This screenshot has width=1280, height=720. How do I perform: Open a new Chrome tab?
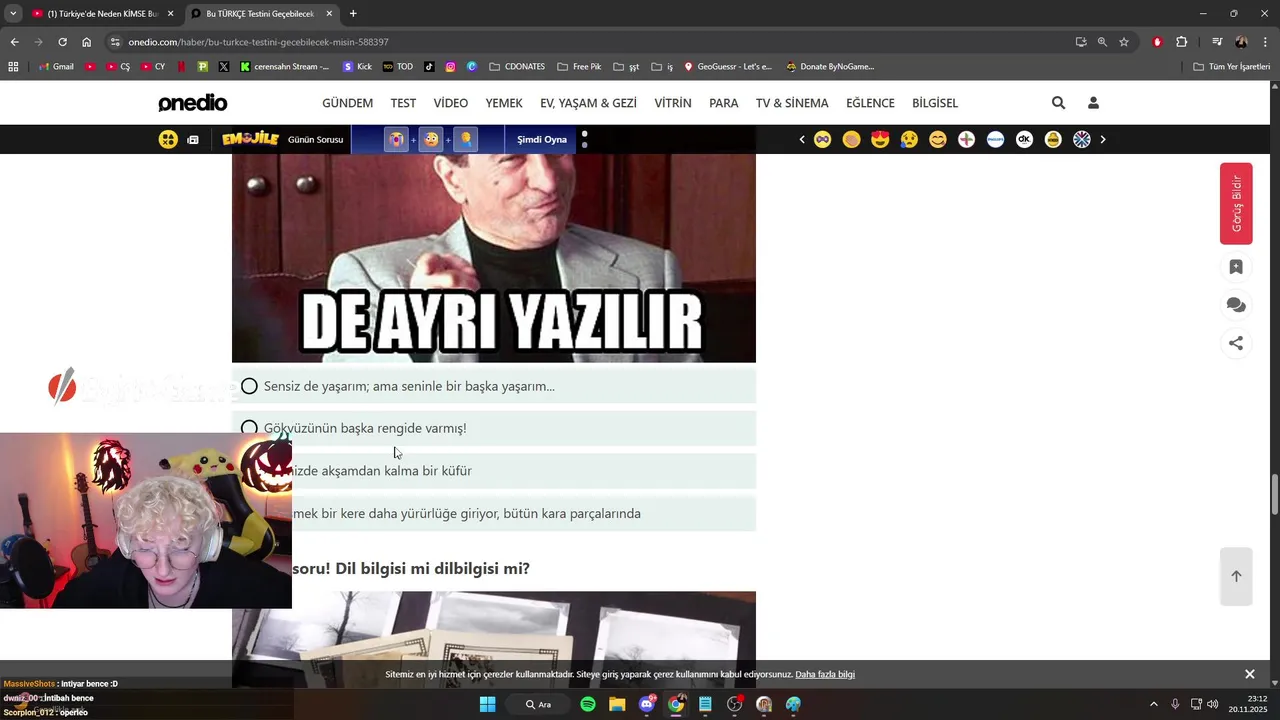353,14
